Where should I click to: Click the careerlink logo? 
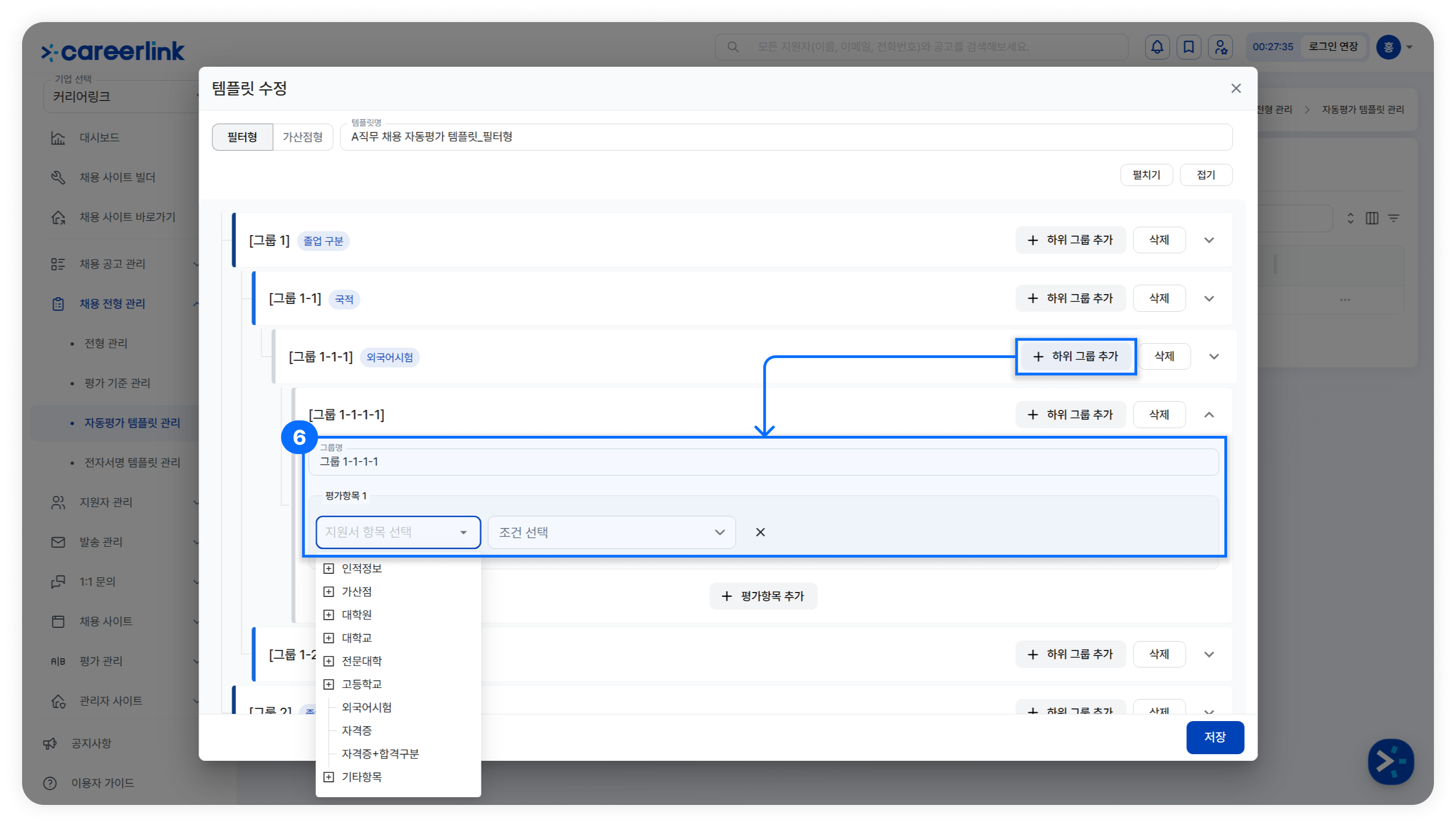pyautogui.click(x=113, y=51)
